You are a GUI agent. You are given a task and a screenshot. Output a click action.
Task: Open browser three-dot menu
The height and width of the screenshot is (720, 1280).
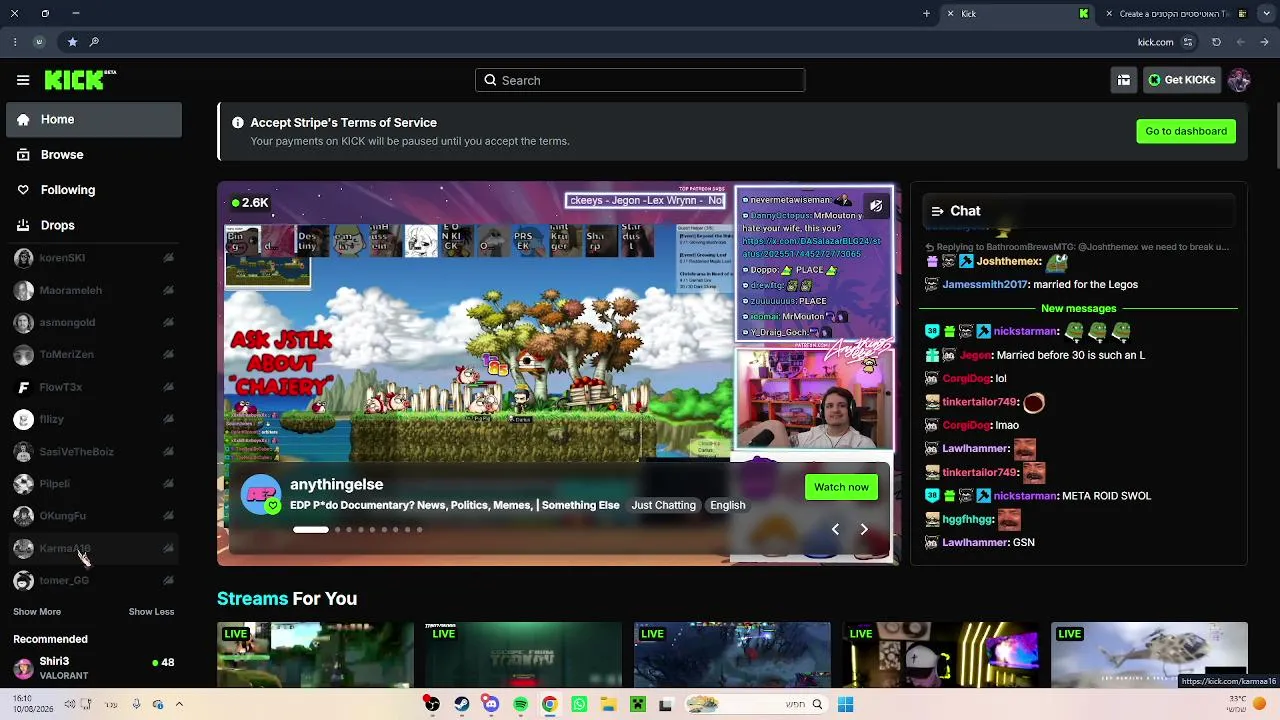(15, 42)
